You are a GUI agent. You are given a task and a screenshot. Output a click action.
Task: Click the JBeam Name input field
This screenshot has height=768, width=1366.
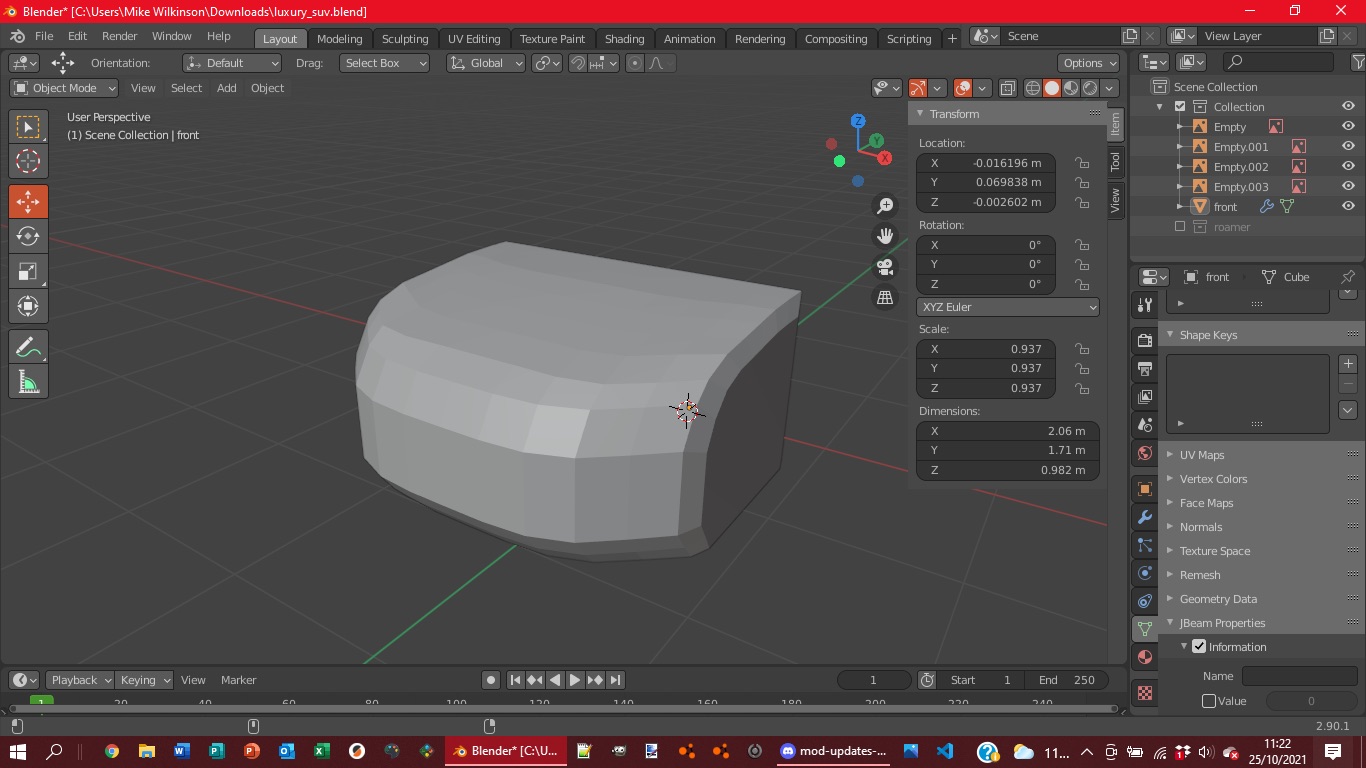coord(1298,676)
